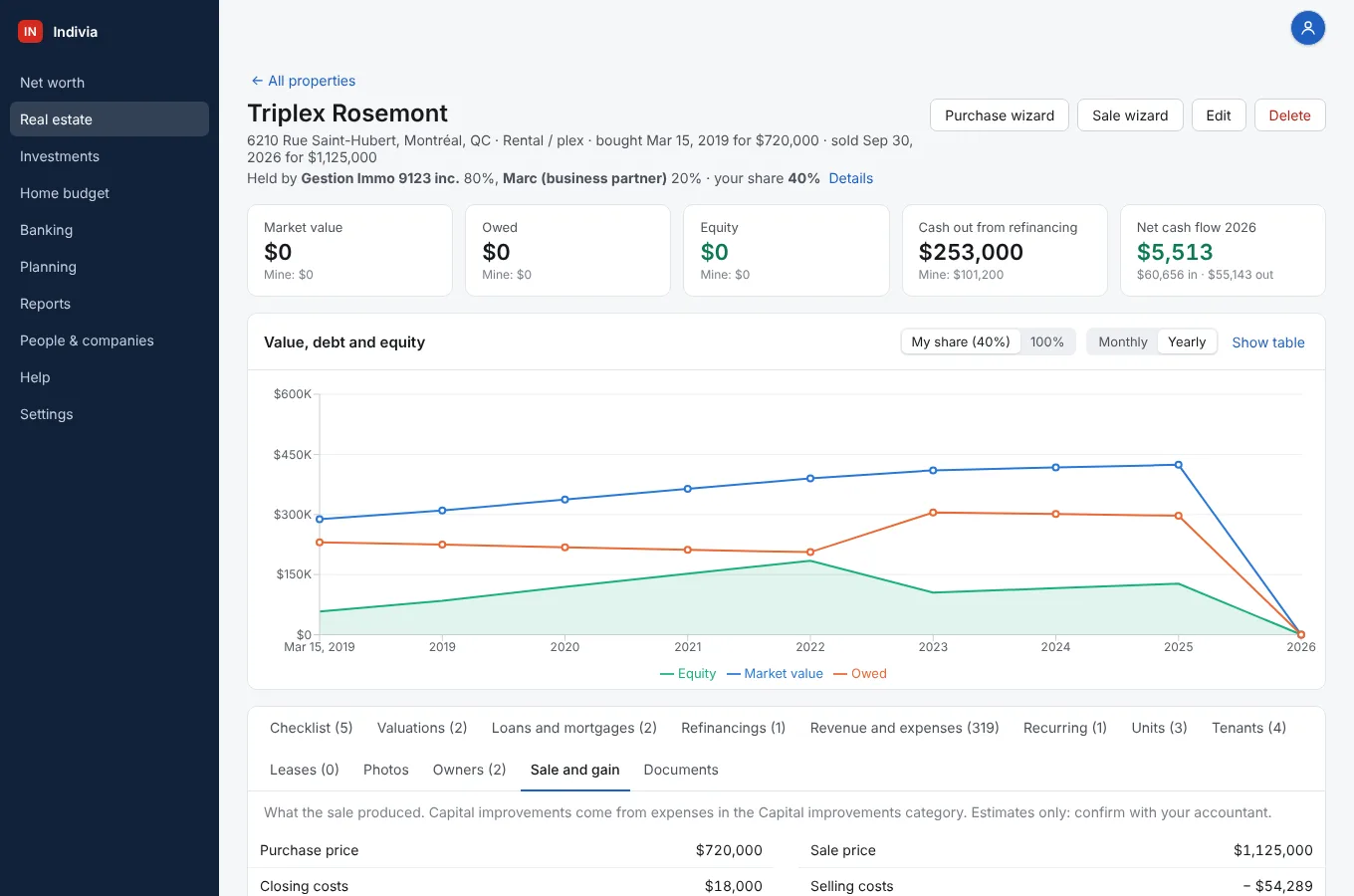View Revenue and expenses (319) tab
Image resolution: width=1354 pixels, height=896 pixels.
tap(905, 728)
